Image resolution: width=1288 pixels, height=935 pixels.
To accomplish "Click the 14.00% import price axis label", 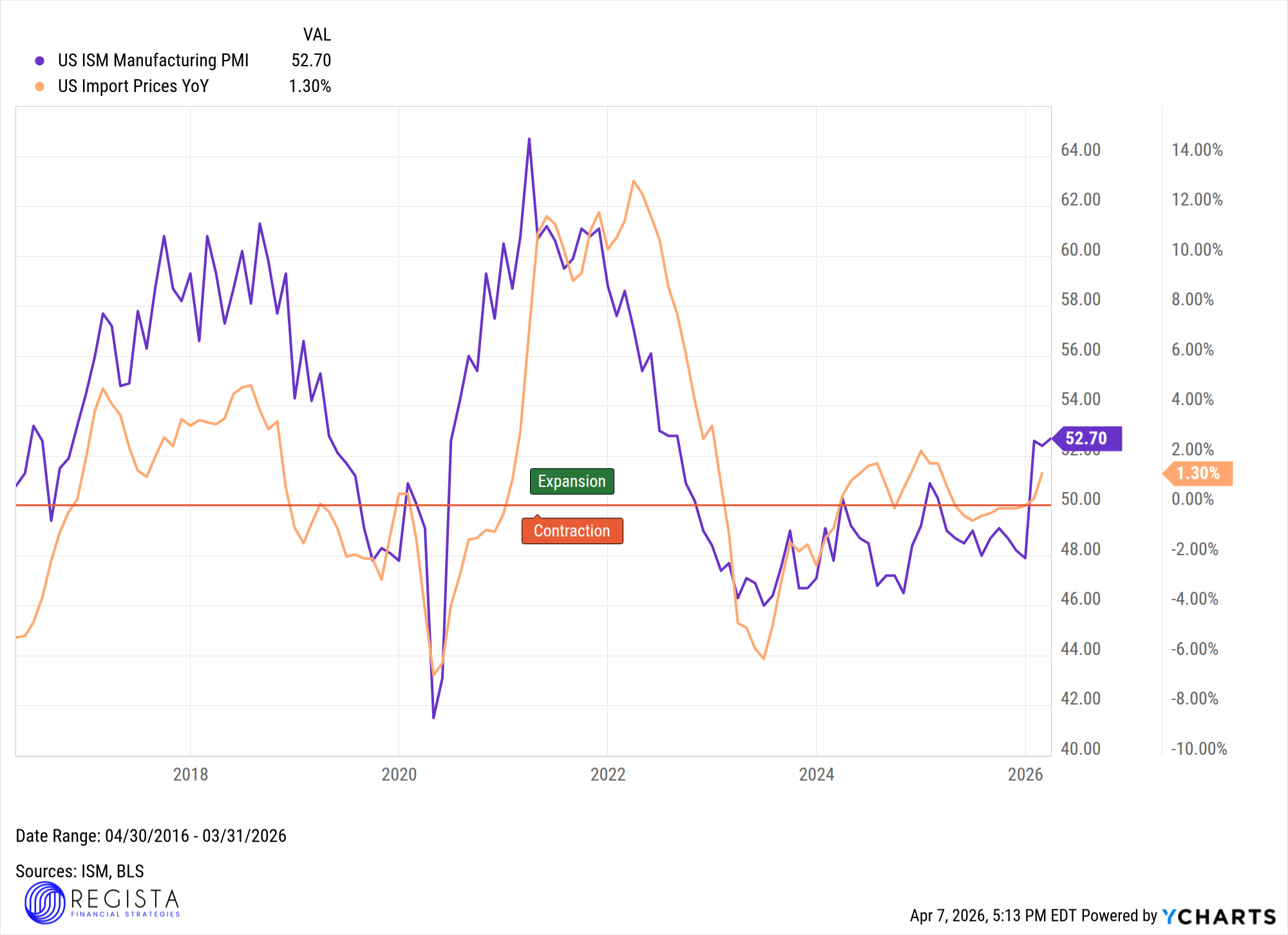I will pyautogui.click(x=1197, y=150).
